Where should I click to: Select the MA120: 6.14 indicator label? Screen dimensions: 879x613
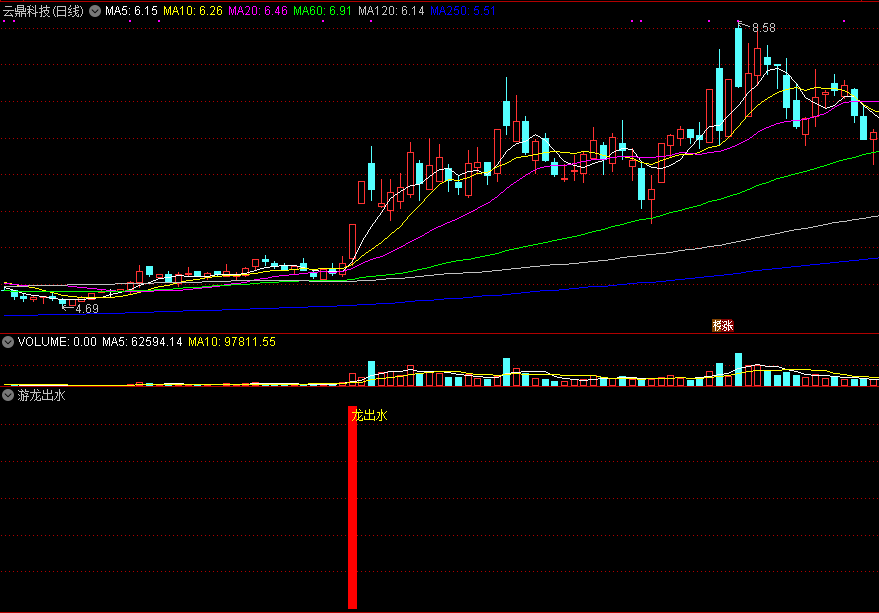click(x=391, y=11)
